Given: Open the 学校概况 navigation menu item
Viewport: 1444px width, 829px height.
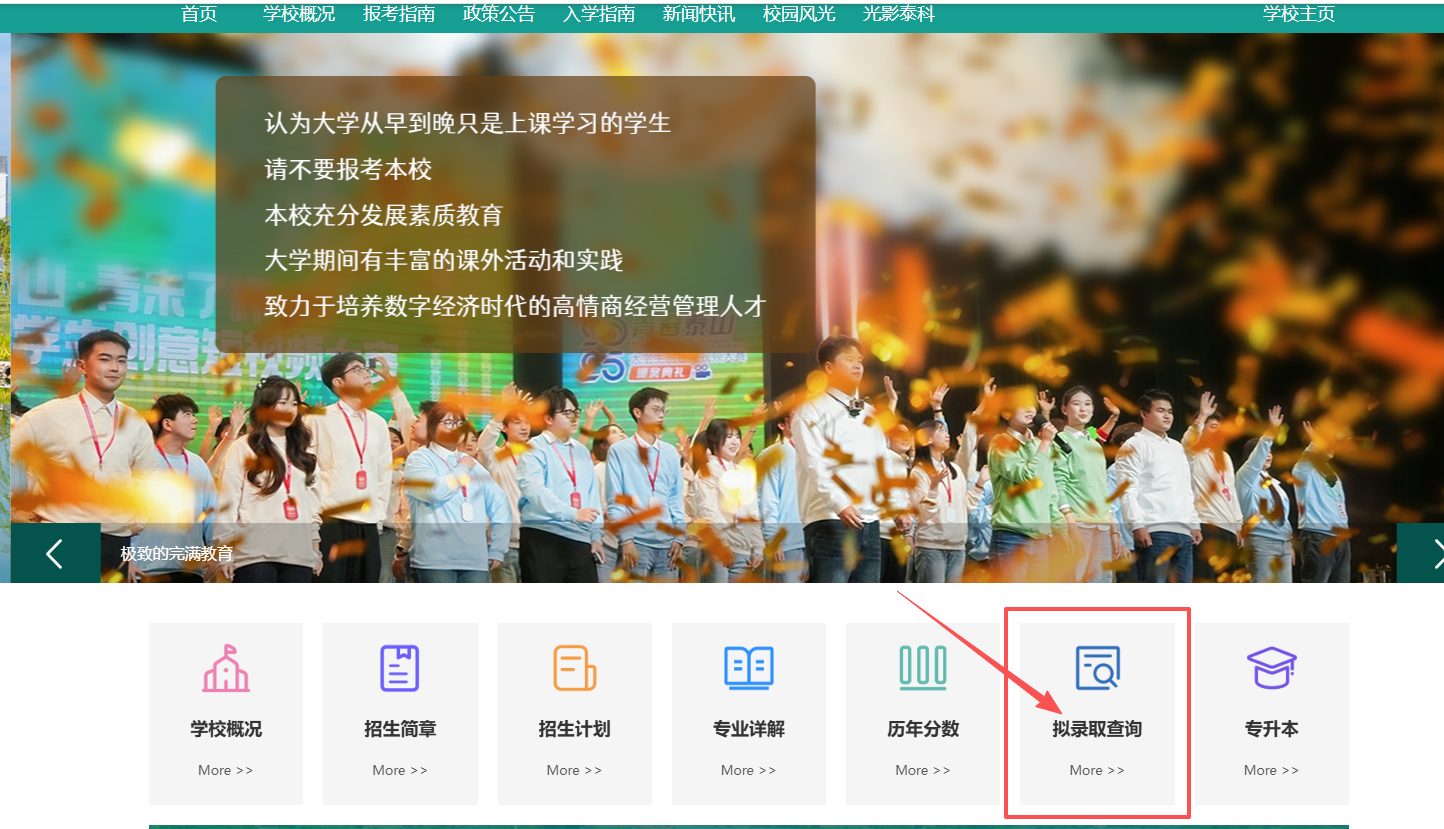Looking at the screenshot, I should (x=299, y=14).
